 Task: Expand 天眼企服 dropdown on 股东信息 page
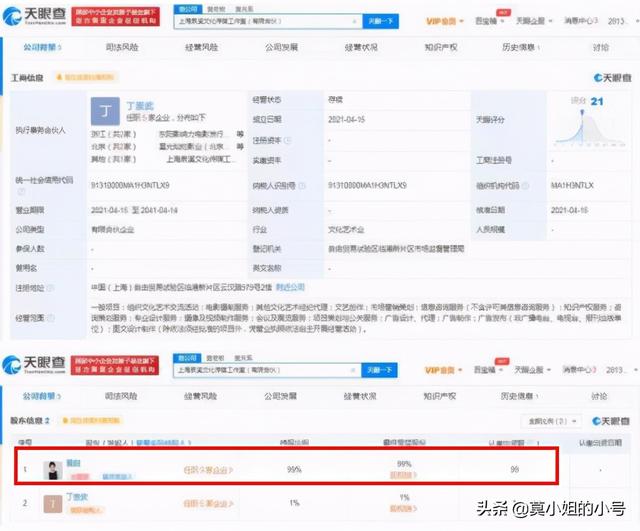(533, 370)
